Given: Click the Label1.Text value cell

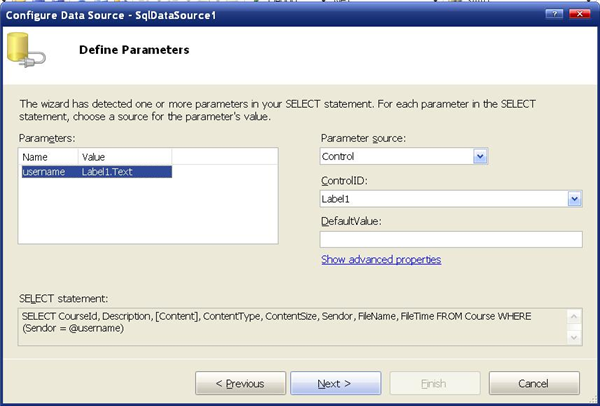Looking at the screenshot, I should [107, 172].
